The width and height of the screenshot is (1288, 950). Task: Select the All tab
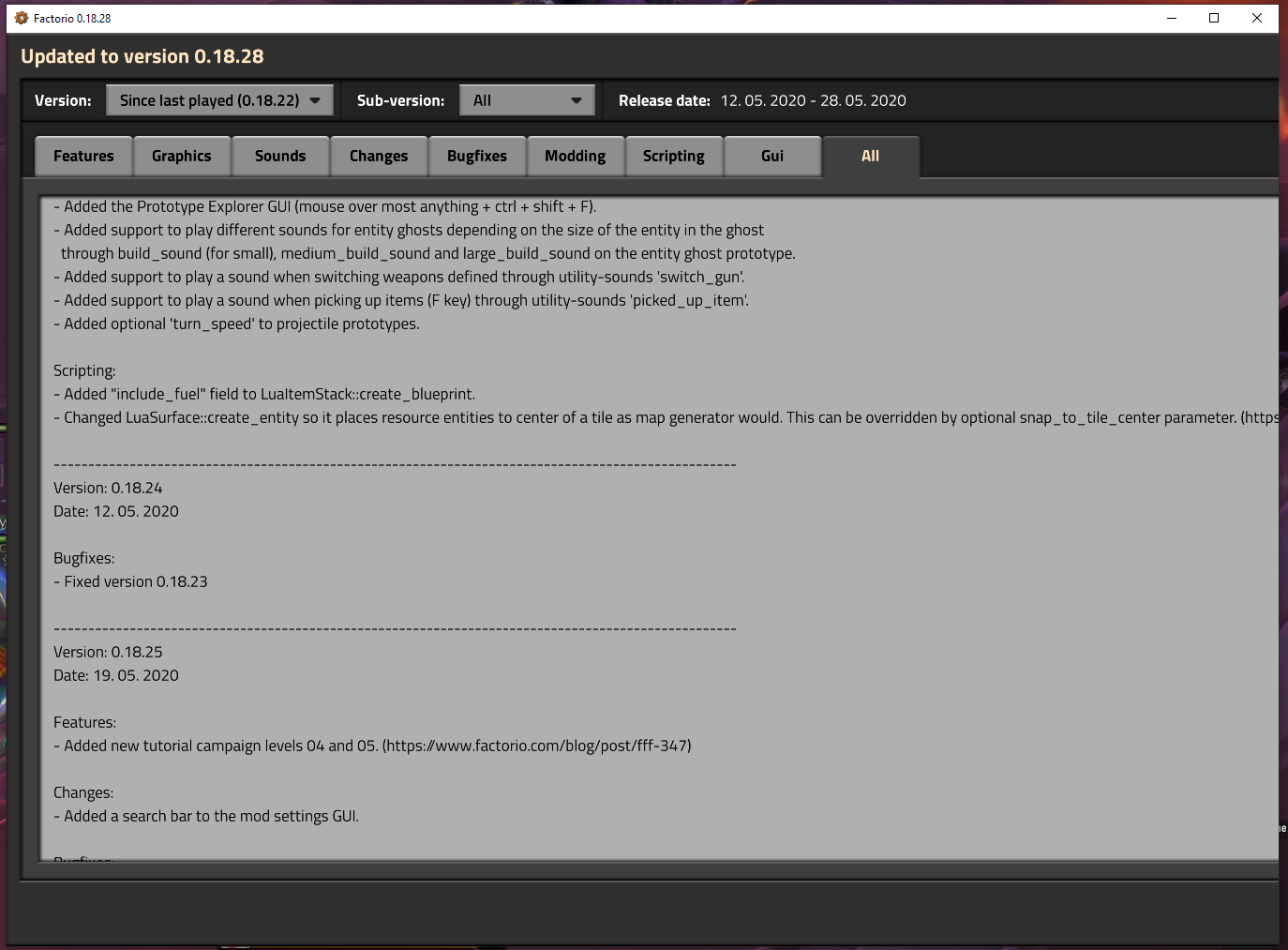(871, 156)
